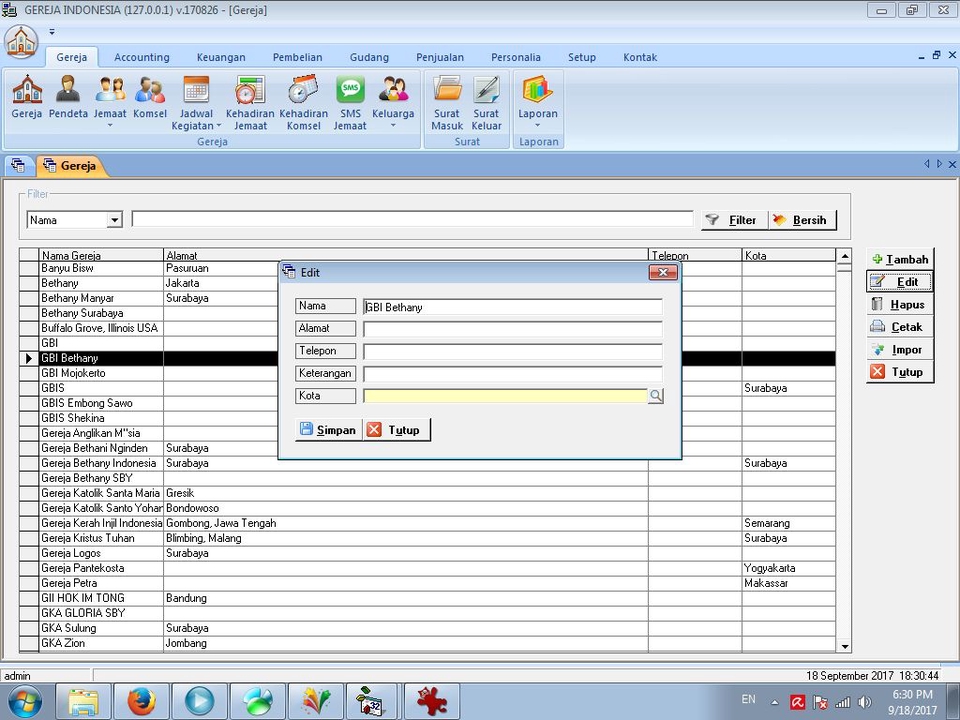Image resolution: width=960 pixels, height=720 pixels.
Task: Expand the Jemaat dropdown arrow
Action: [110, 126]
